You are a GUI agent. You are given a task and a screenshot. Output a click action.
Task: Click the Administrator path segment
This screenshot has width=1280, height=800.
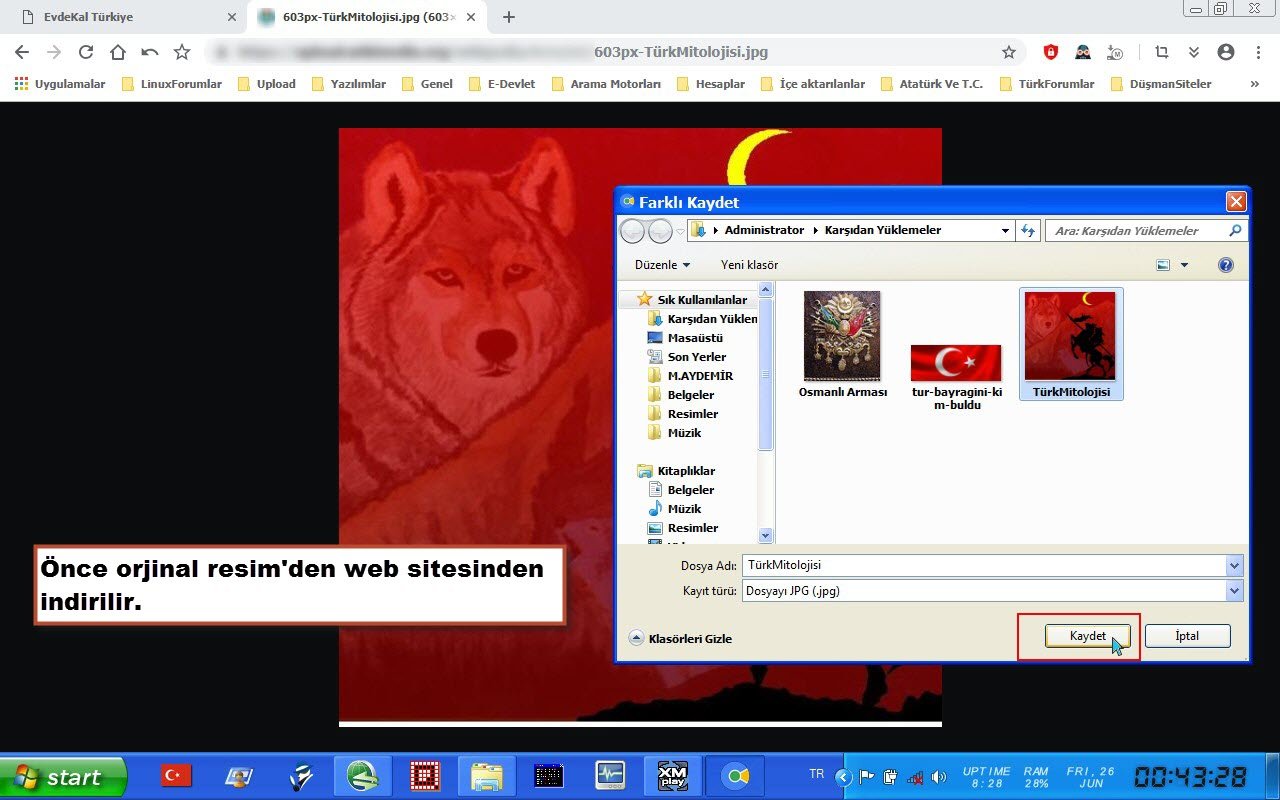(x=764, y=230)
